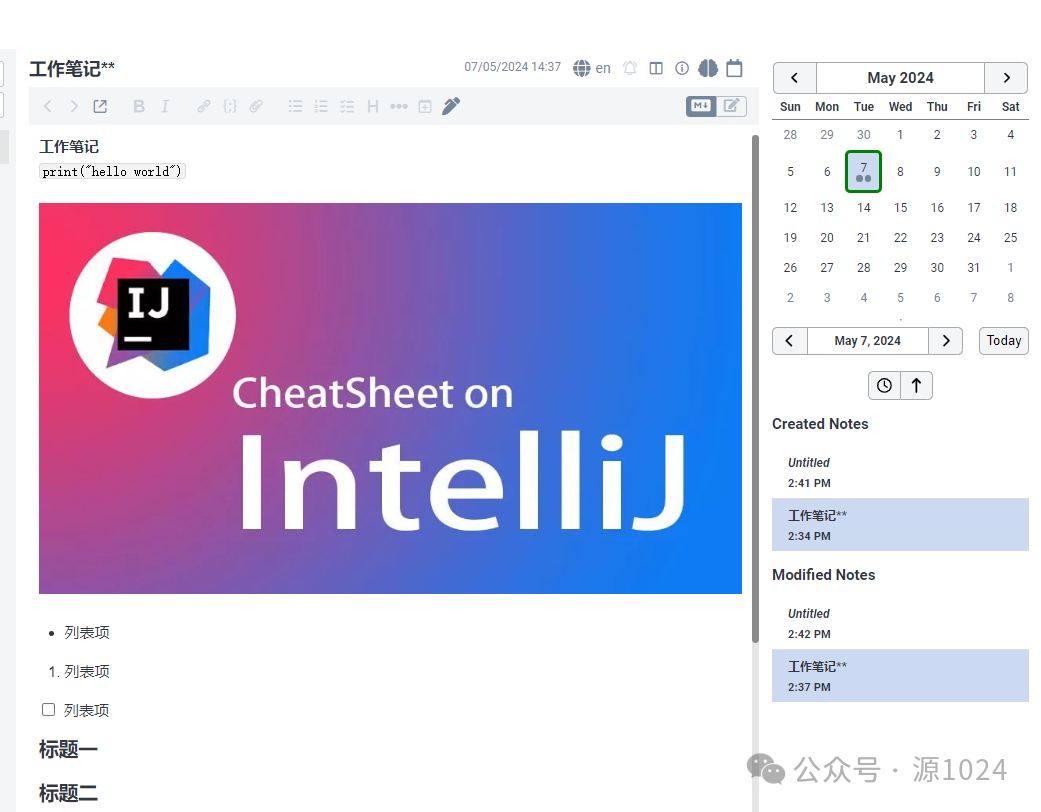This screenshot has width=1041, height=812.
Task: Insert a link with the chain icon
Action: tap(204, 106)
